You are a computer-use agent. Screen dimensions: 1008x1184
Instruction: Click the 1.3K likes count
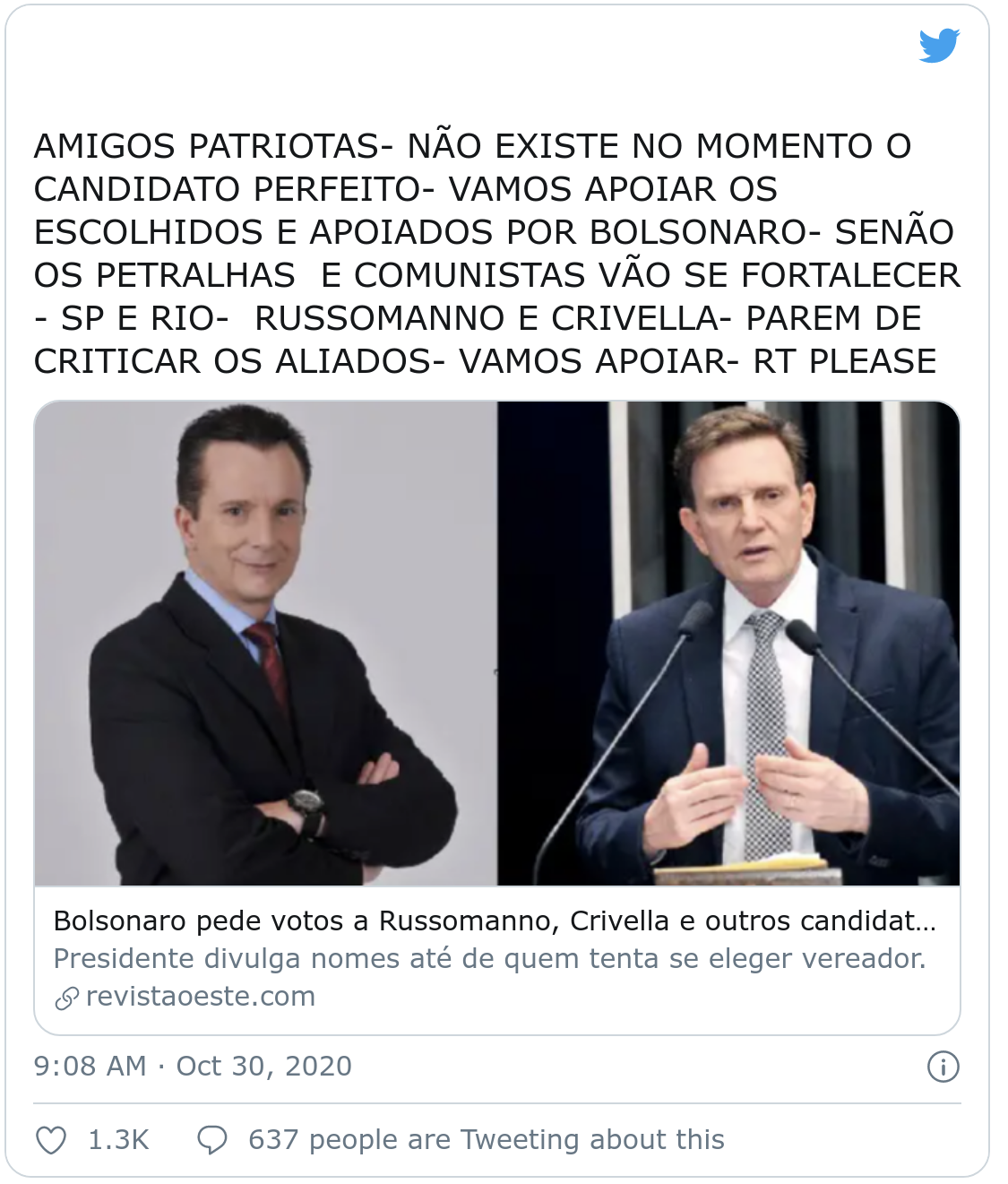pyautogui.click(x=118, y=1140)
